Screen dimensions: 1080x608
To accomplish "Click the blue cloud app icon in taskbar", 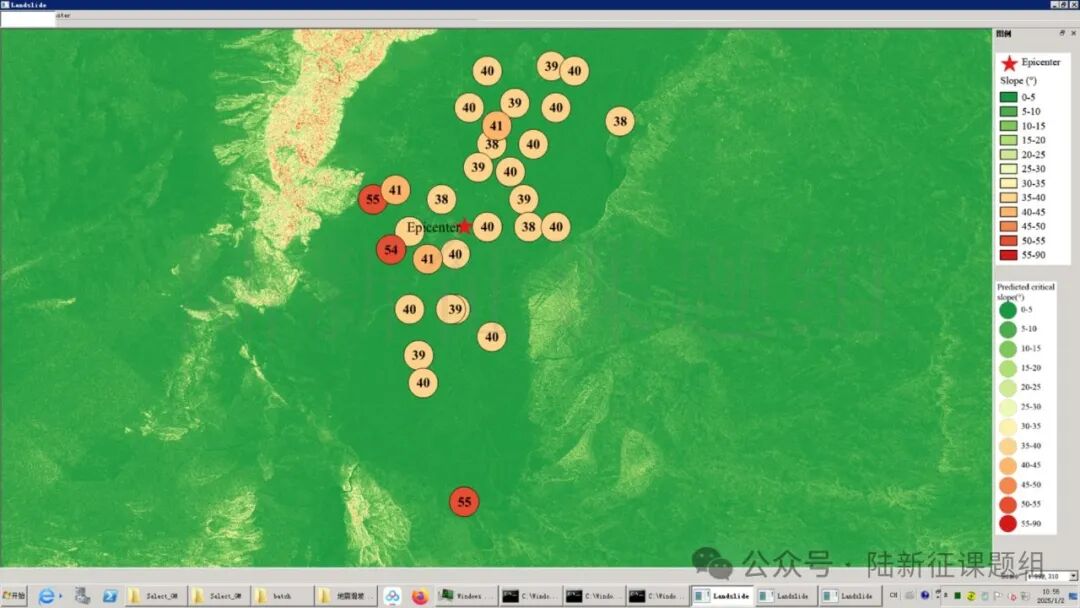I will [x=392, y=596].
